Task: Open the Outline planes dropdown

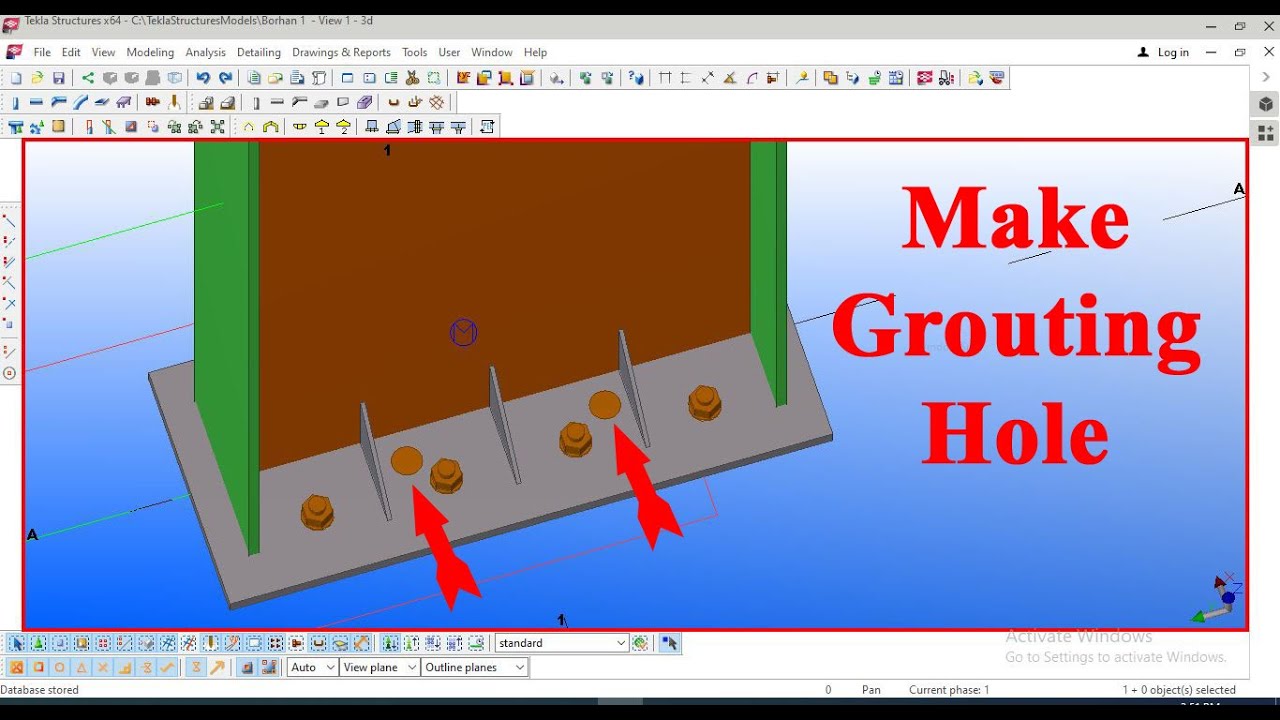Action: coord(474,667)
